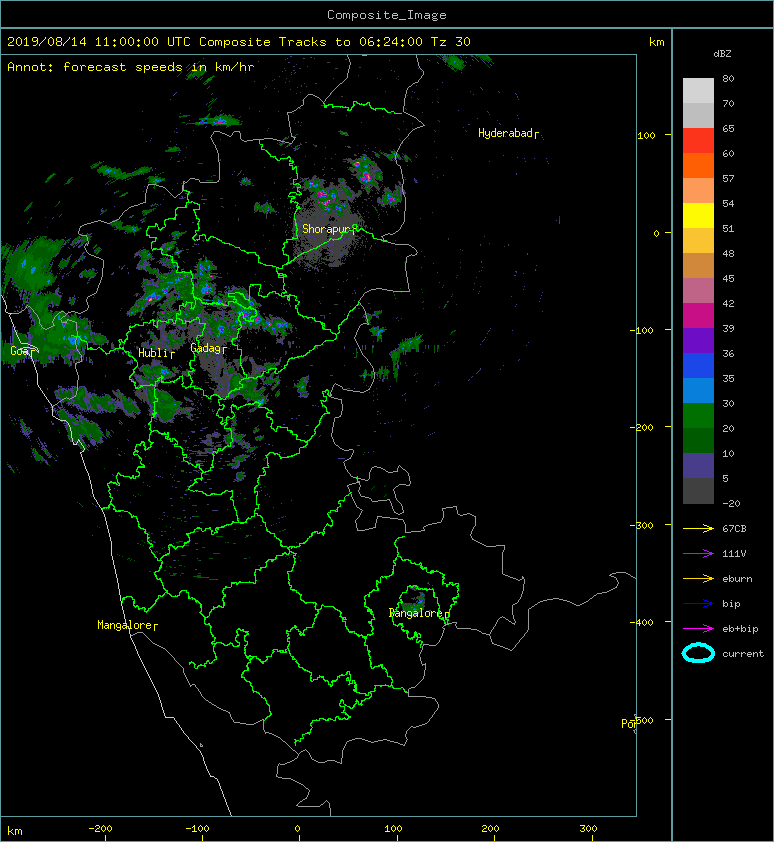
Task: Select the light gray 80 dBZ swatch
Action: point(698,90)
